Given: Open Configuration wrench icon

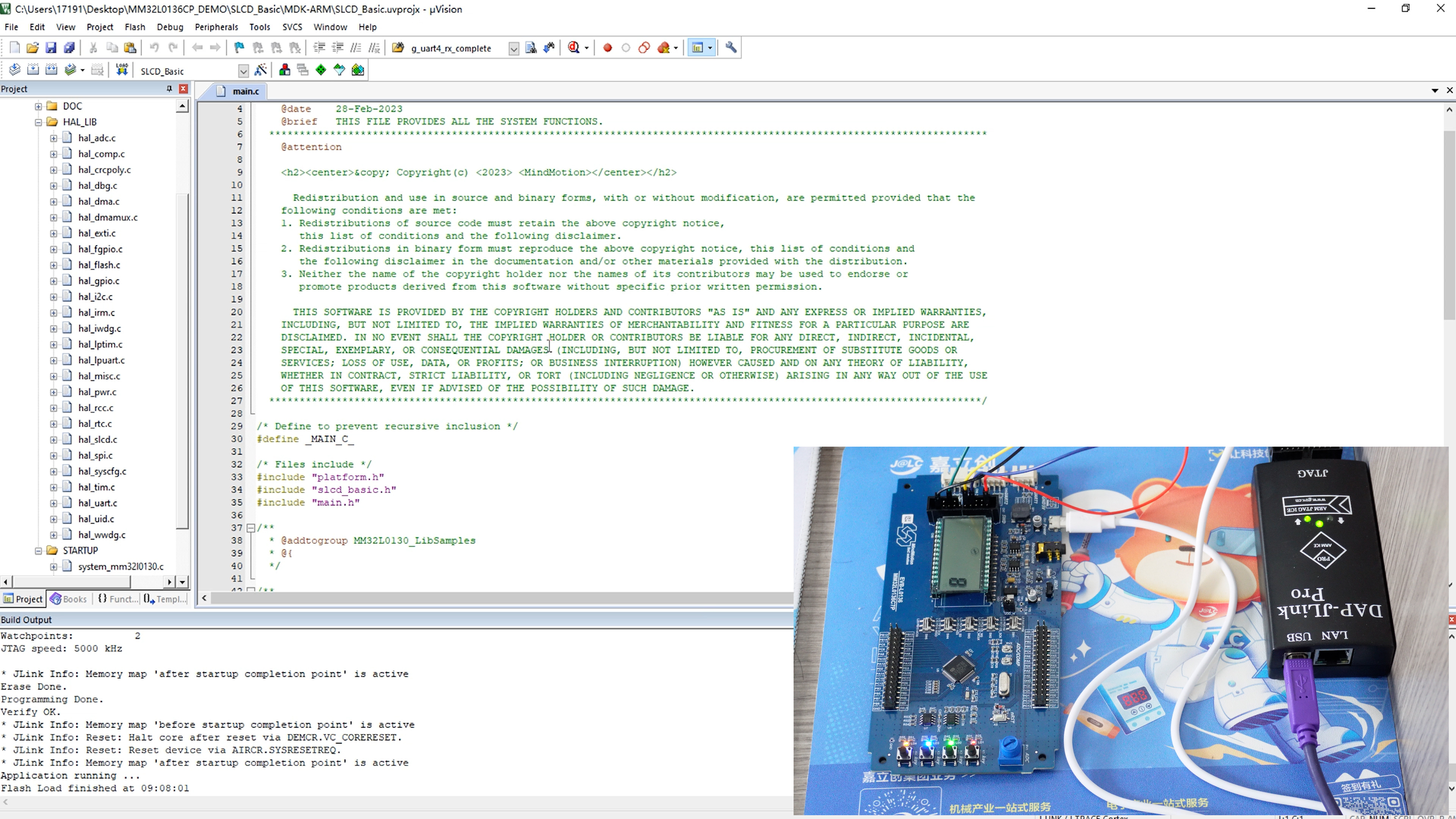Looking at the screenshot, I should point(731,48).
